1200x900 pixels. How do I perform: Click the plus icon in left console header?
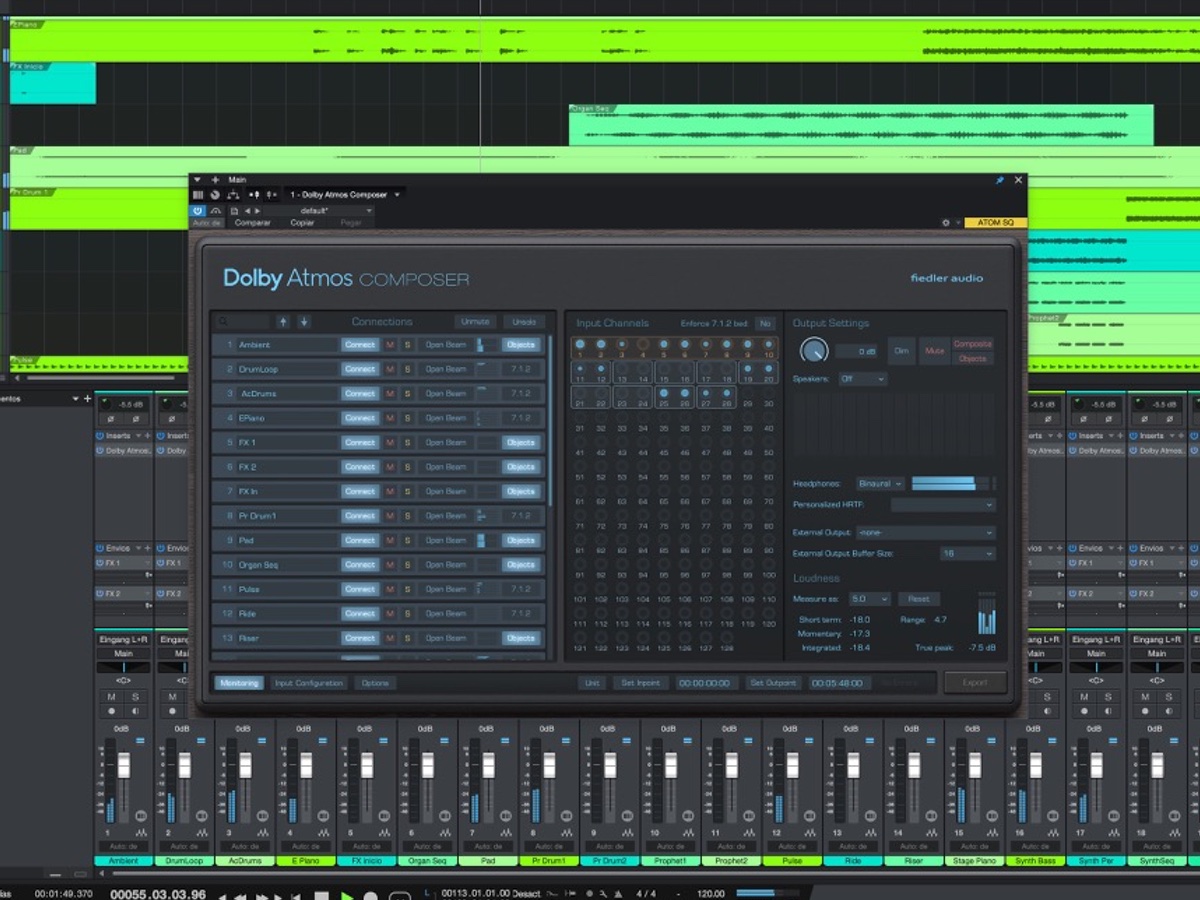[x=87, y=399]
